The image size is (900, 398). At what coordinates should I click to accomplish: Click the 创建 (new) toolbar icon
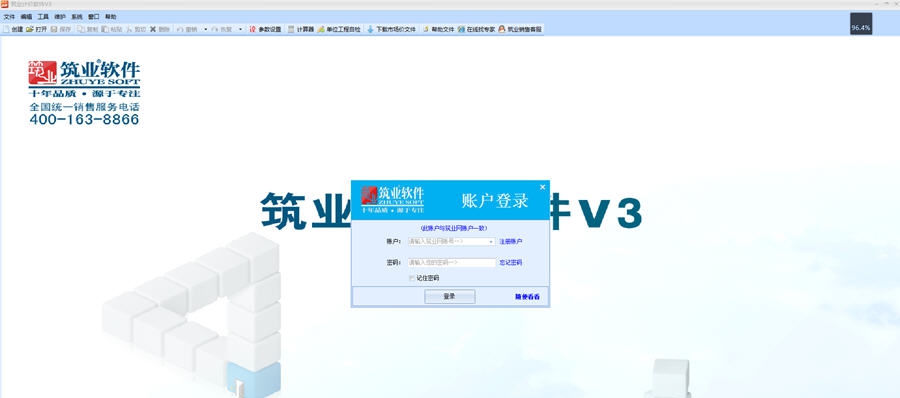[x=7, y=29]
